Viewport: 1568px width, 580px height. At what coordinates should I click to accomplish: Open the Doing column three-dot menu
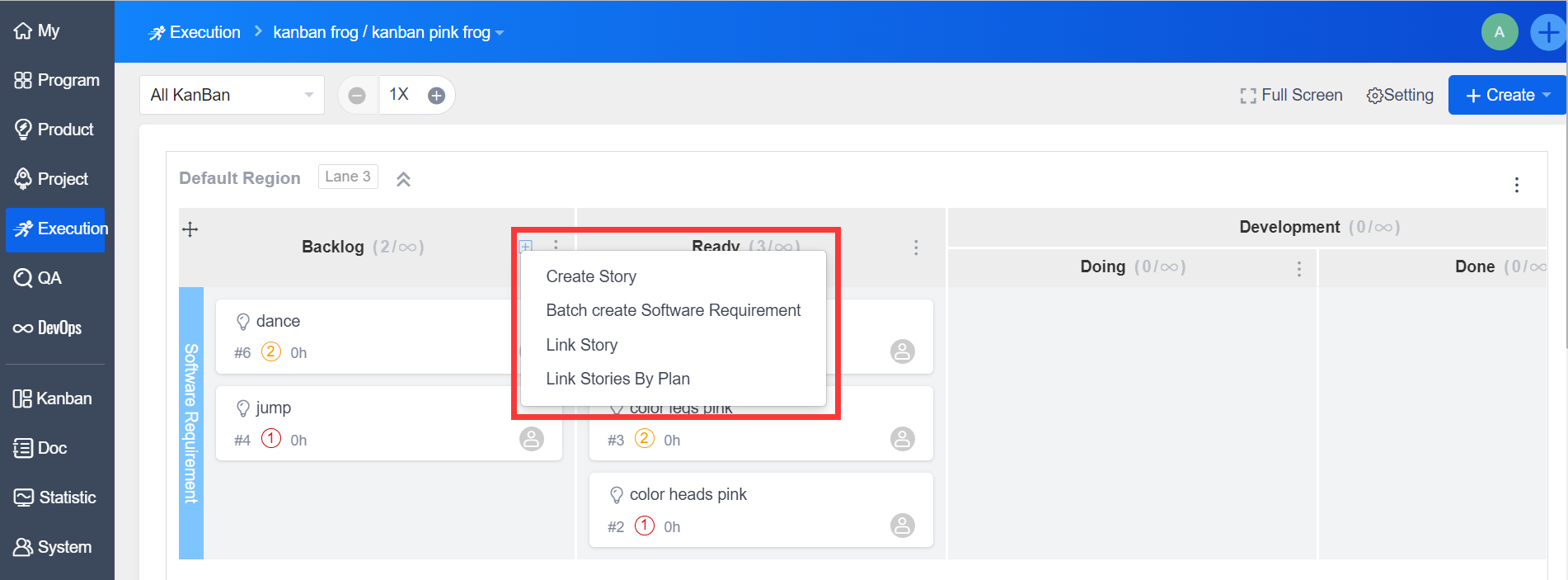click(x=1298, y=268)
